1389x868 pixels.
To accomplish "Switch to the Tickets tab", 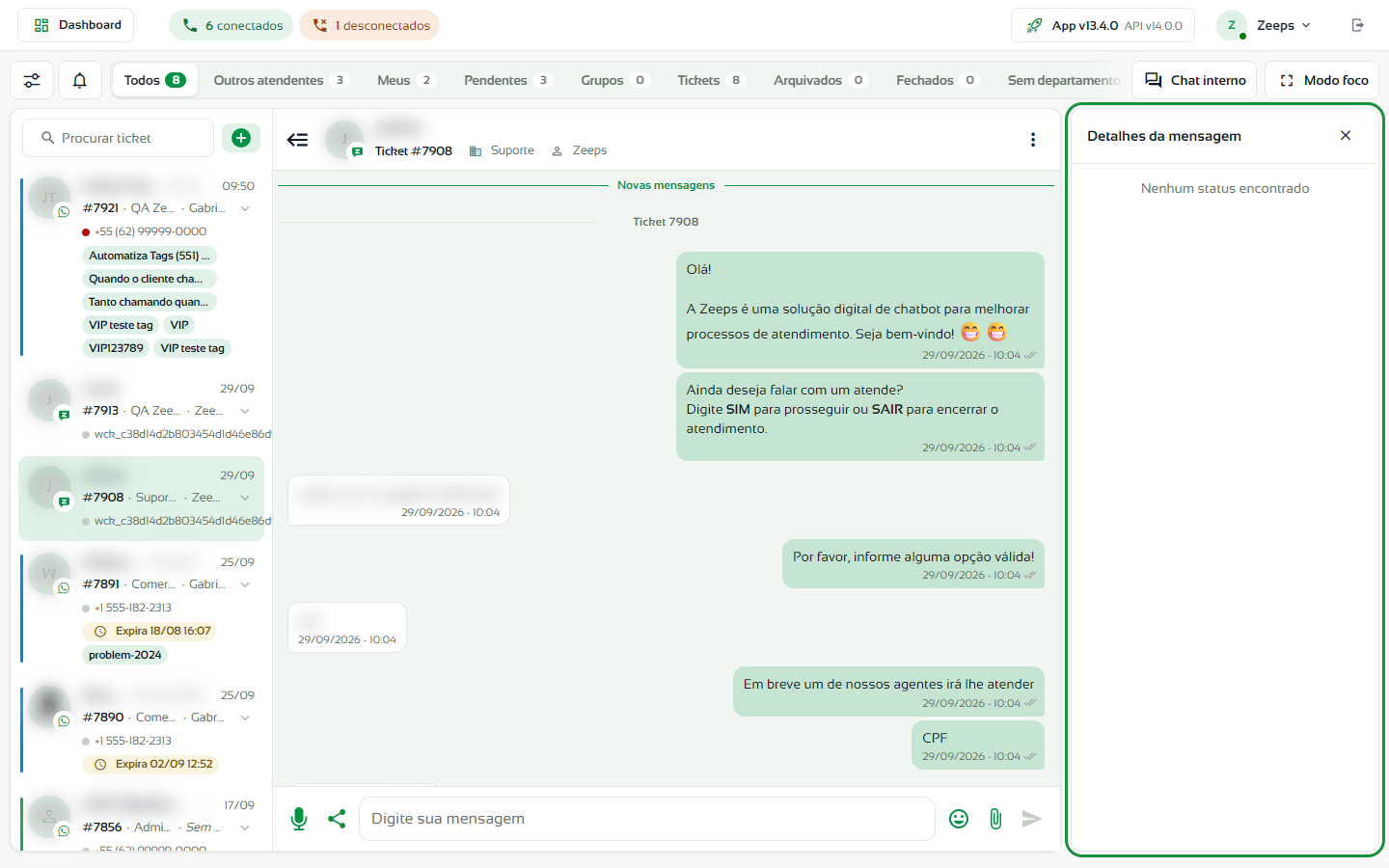I will click(711, 80).
